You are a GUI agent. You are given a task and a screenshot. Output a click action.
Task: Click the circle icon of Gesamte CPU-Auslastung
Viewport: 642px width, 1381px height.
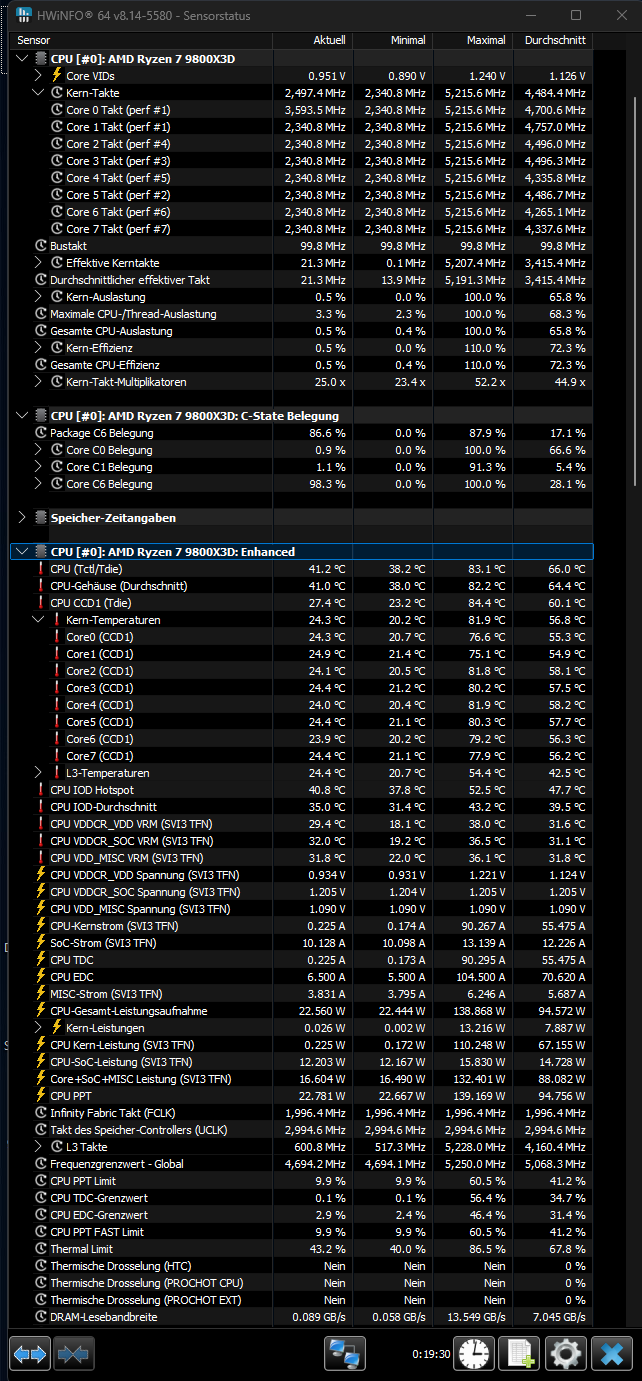pyautogui.click(x=41, y=331)
